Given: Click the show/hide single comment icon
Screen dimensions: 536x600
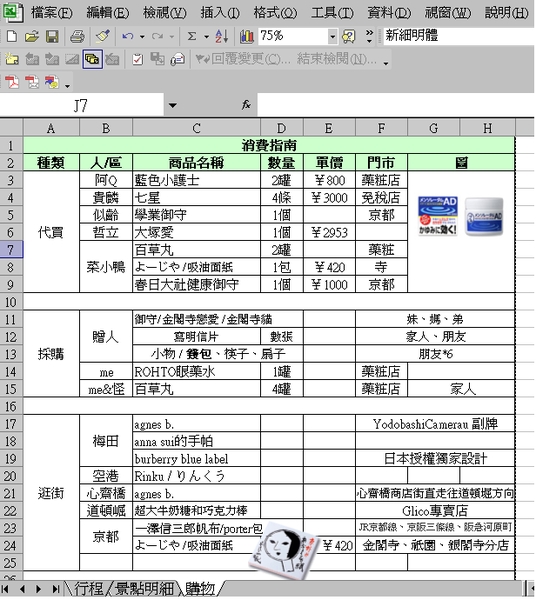Looking at the screenshot, I should click(72, 59).
